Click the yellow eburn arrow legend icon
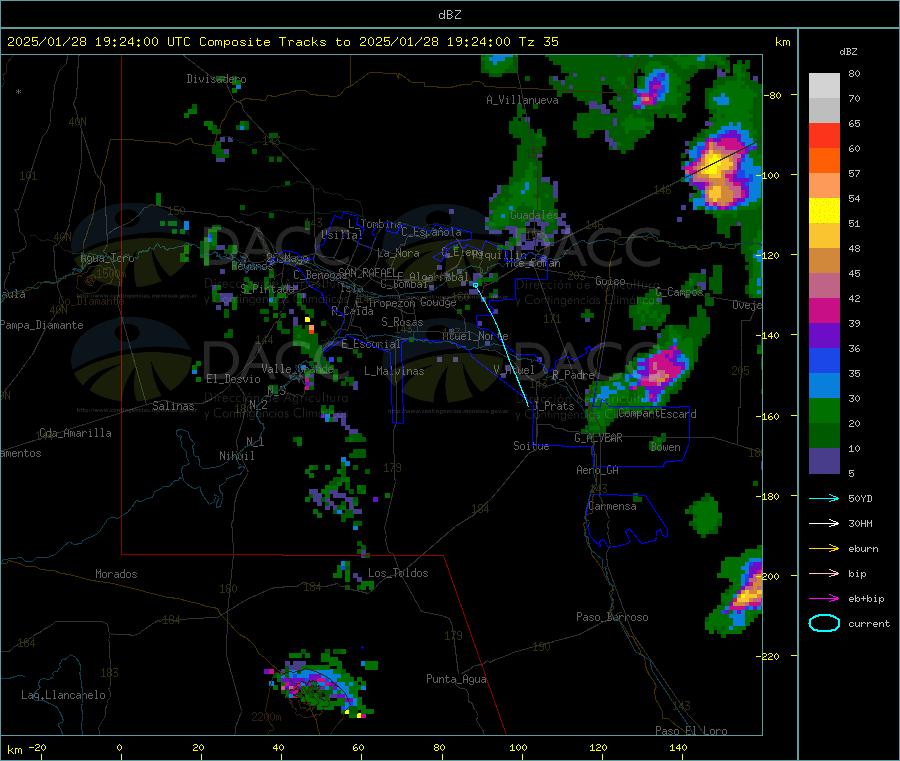The width and height of the screenshot is (900, 761). [824, 549]
